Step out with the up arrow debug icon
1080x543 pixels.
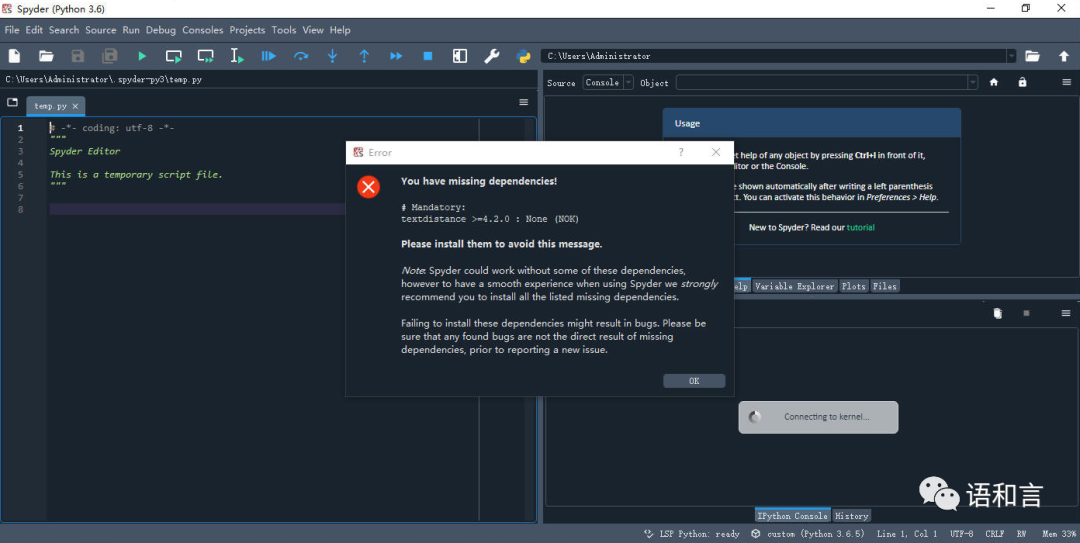point(364,56)
